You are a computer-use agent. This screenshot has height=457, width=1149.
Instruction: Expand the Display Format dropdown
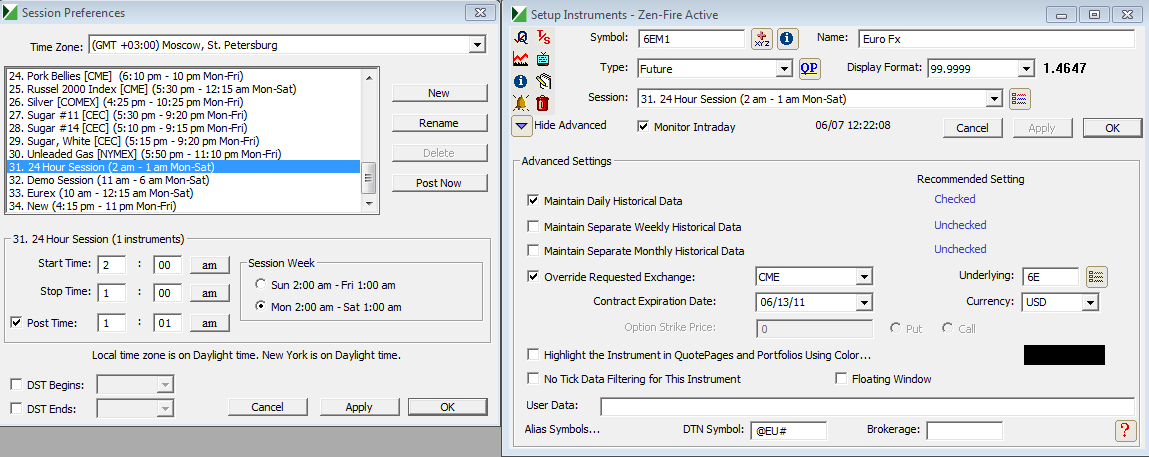1025,68
